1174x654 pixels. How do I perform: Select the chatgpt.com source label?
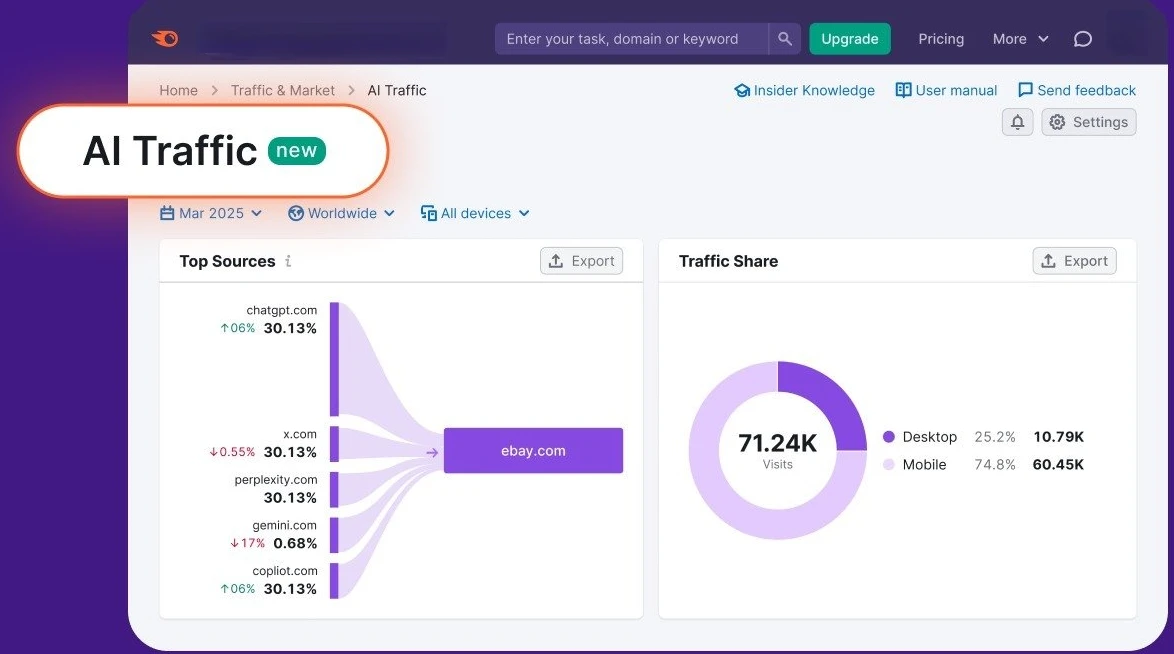click(282, 310)
